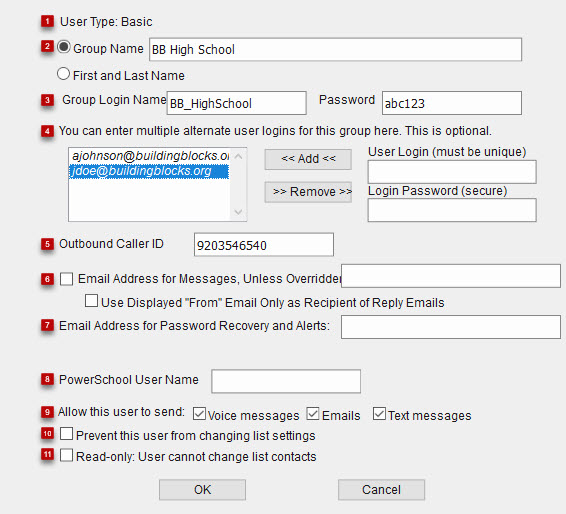This screenshot has height=514, width=566.
Task: Uncheck the Voice messages checkbox
Action: (199, 414)
